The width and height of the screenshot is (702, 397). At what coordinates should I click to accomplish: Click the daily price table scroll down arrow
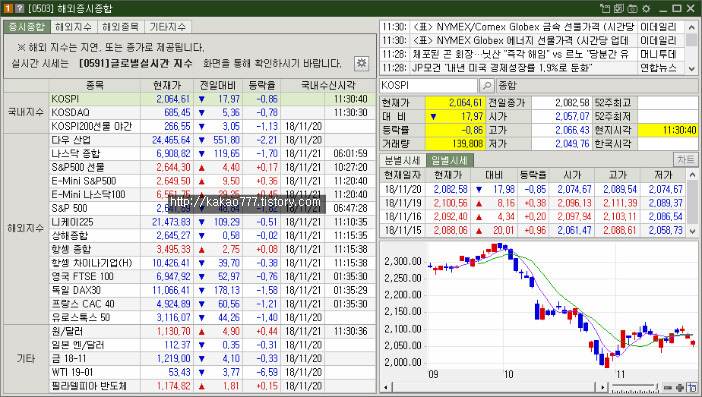[692, 231]
